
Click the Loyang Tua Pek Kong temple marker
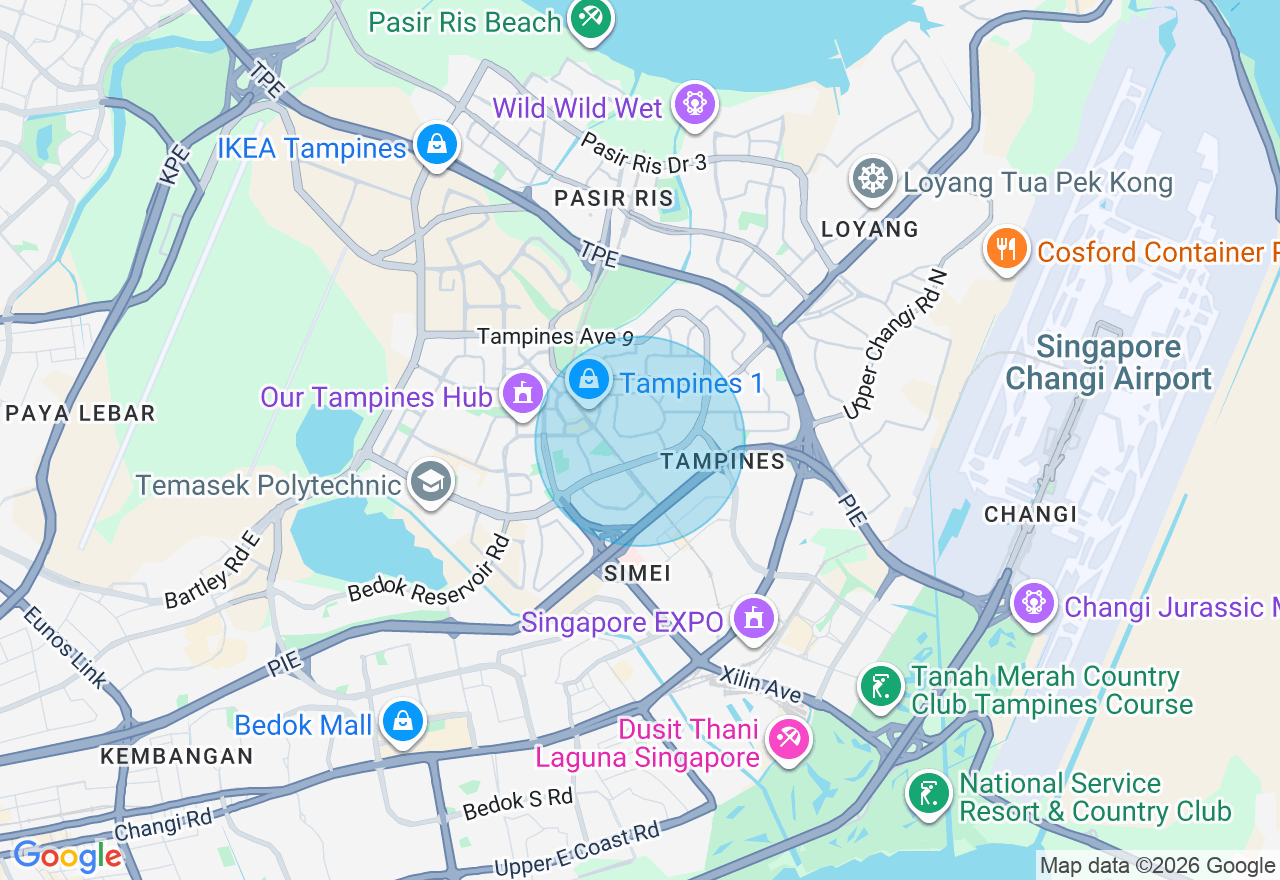point(873,180)
